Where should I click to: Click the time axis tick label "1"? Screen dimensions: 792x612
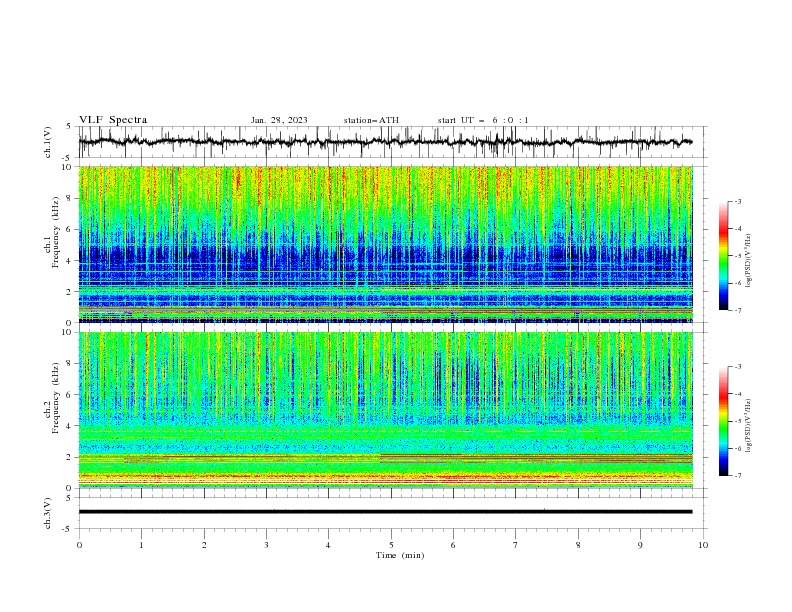(141, 545)
